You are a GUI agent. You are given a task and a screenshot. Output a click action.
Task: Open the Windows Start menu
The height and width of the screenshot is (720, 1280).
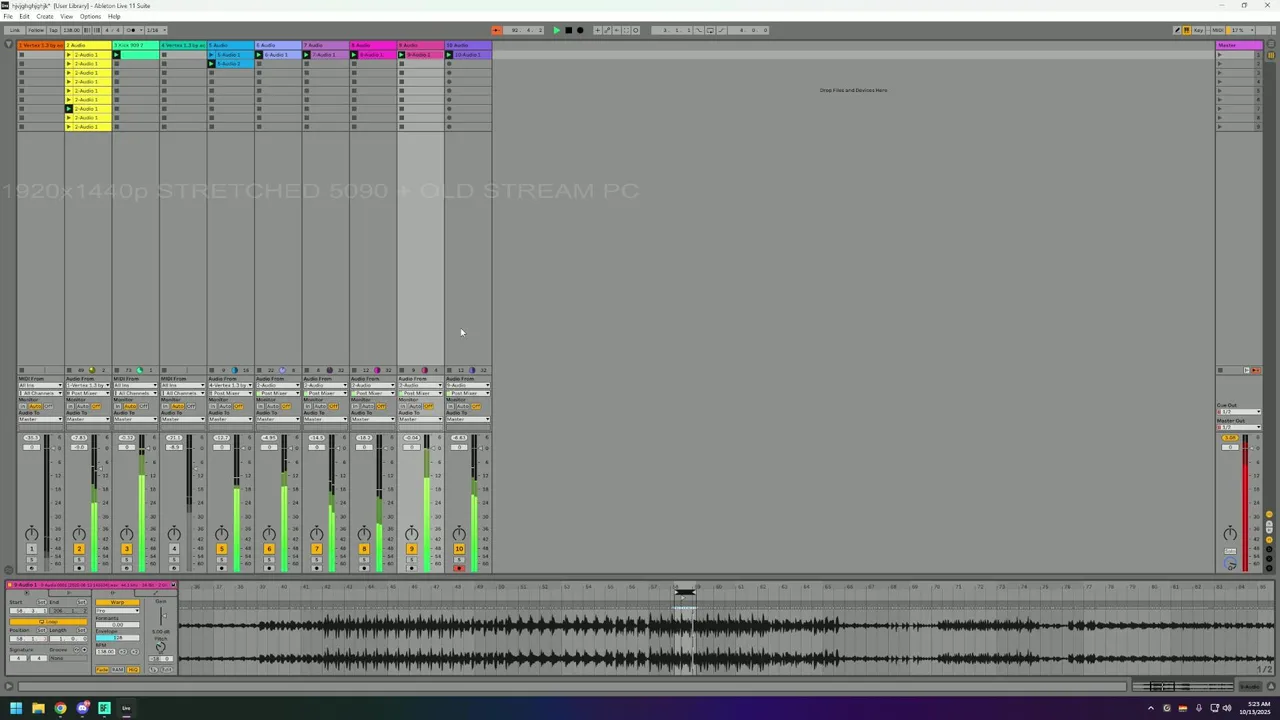tap(16, 708)
